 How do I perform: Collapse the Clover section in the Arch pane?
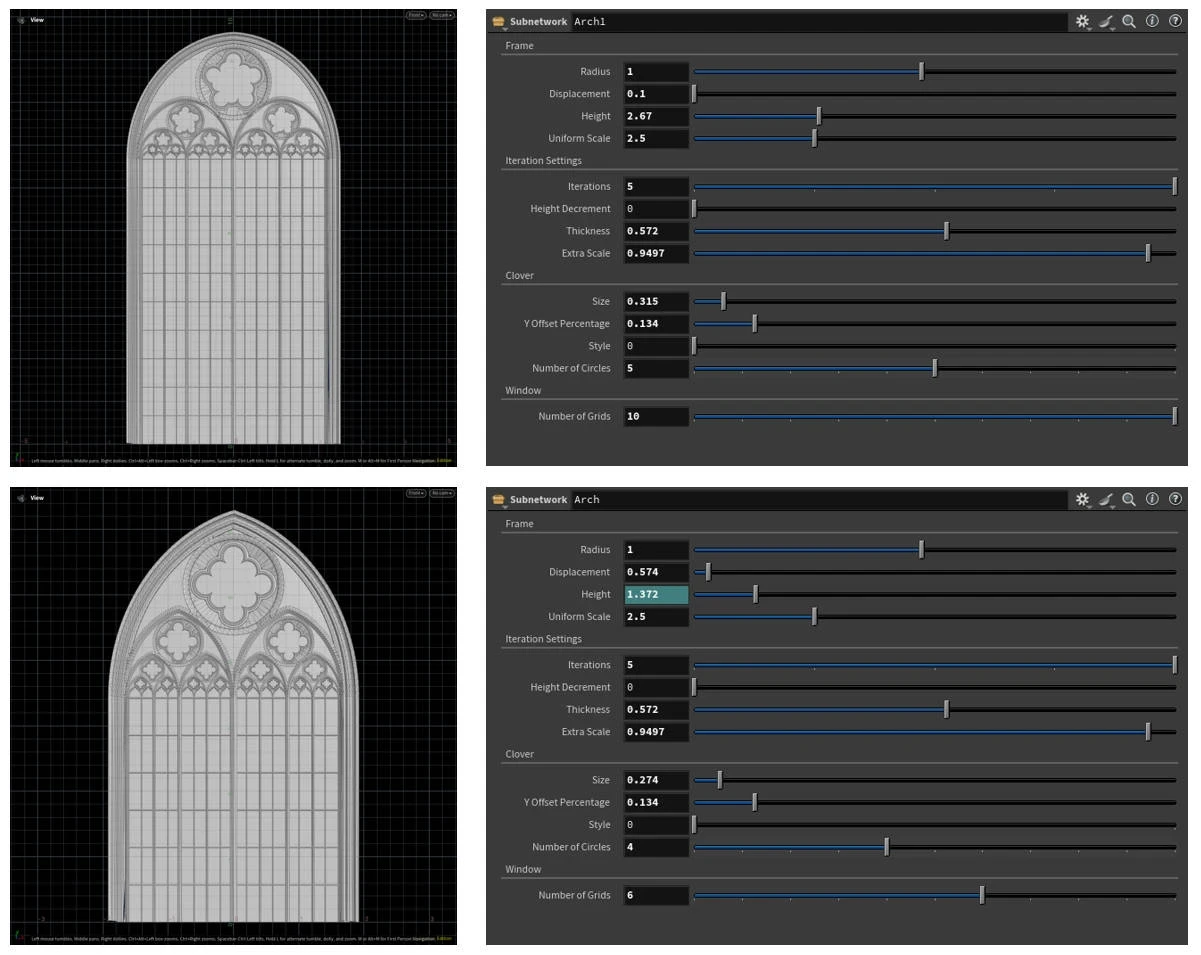pos(519,753)
